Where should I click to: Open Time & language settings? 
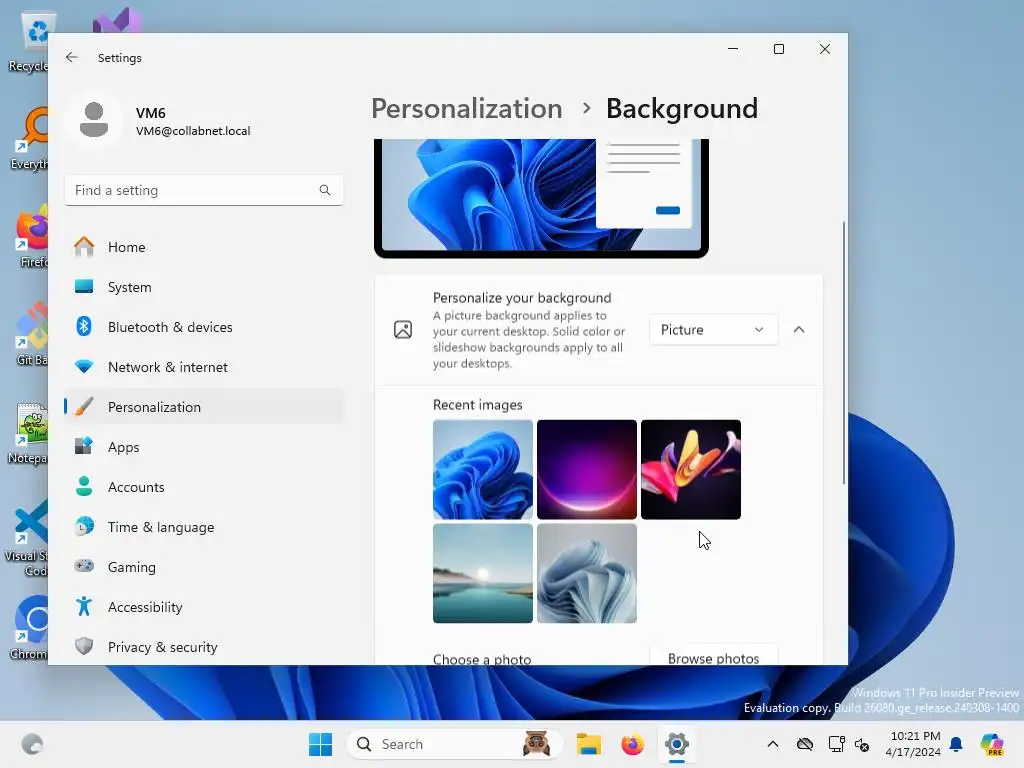click(204, 527)
